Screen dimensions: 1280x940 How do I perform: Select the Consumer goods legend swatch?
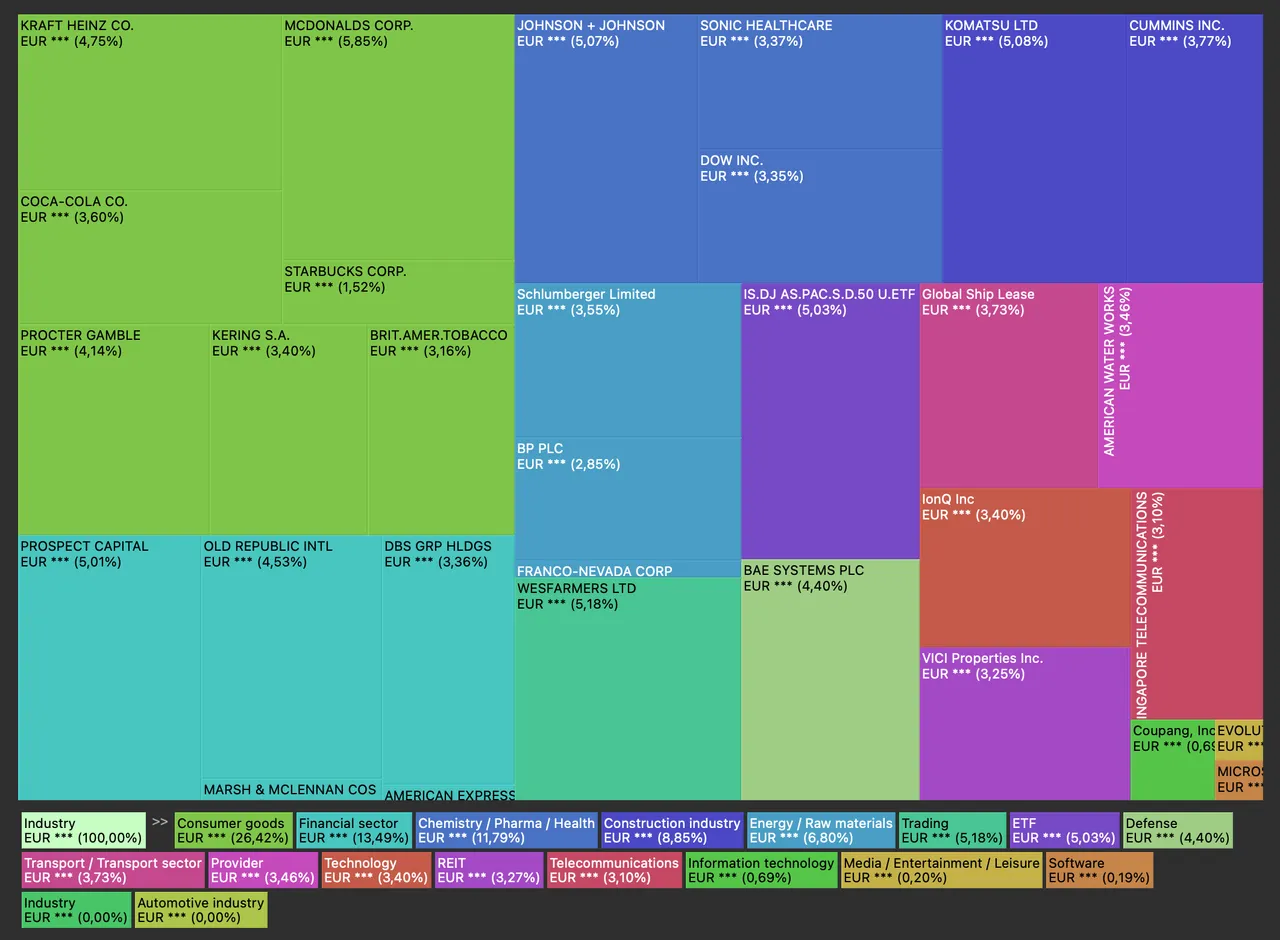pyautogui.click(x=233, y=830)
